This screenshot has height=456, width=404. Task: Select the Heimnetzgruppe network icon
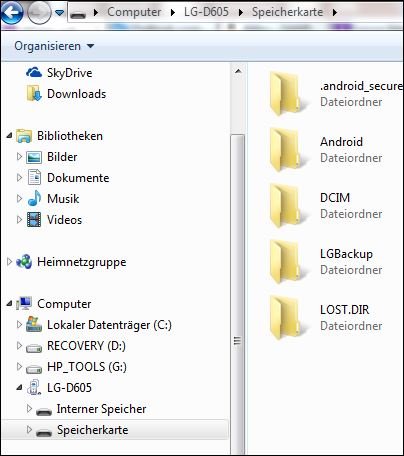[24, 262]
